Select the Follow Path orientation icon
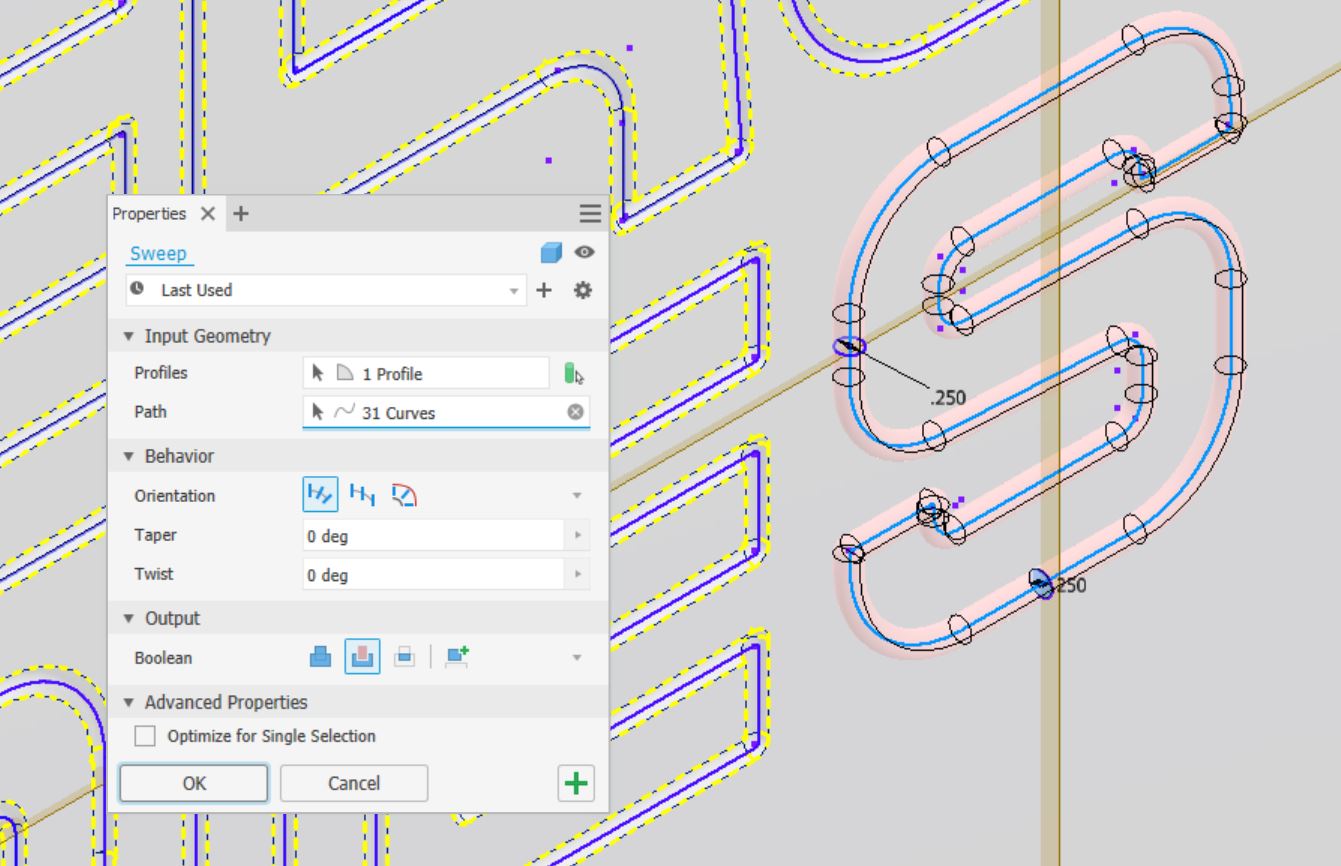 click(320, 496)
